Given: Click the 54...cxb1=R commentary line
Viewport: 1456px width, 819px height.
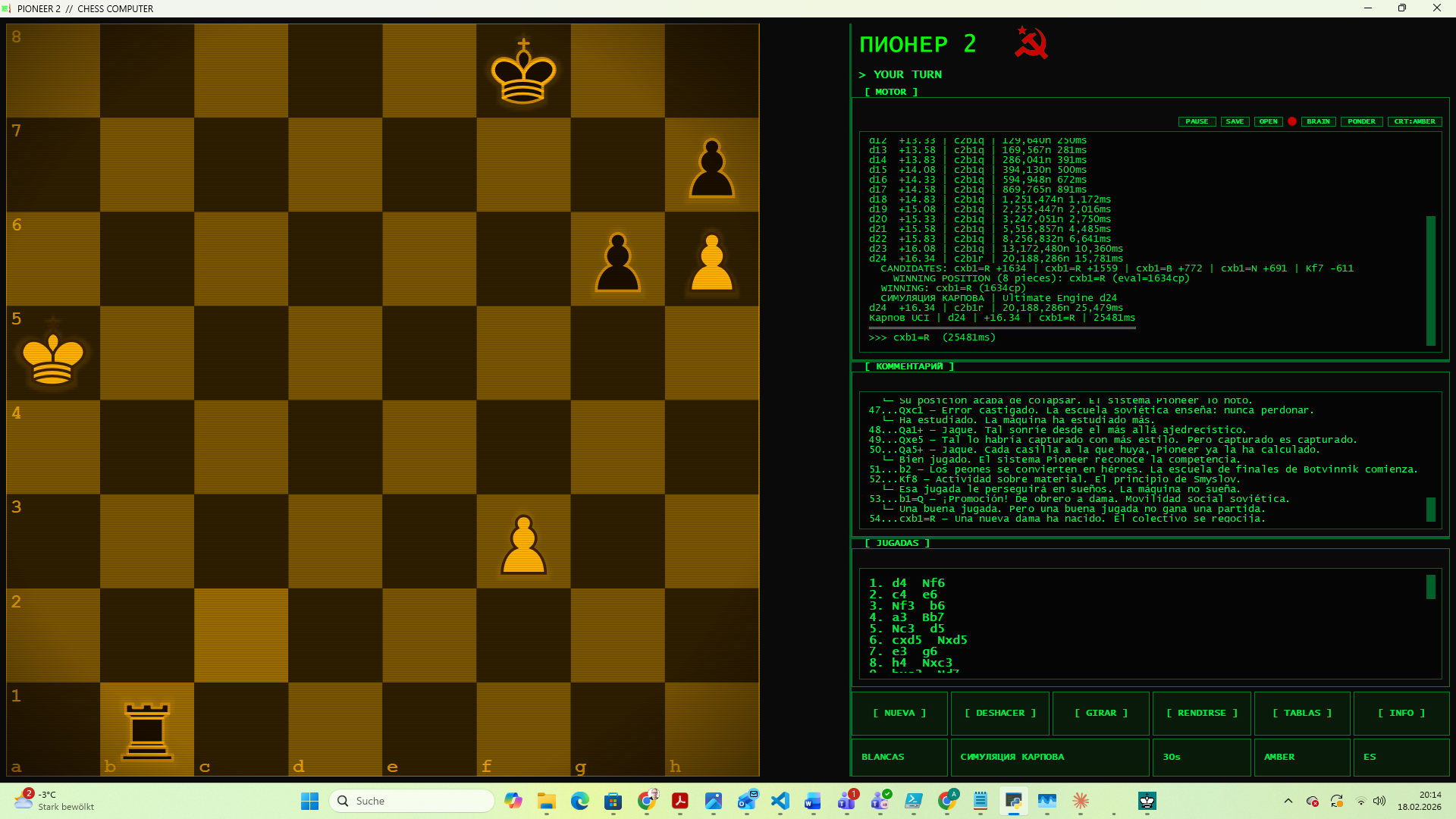Looking at the screenshot, I should pyautogui.click(x=1067, y=519).
